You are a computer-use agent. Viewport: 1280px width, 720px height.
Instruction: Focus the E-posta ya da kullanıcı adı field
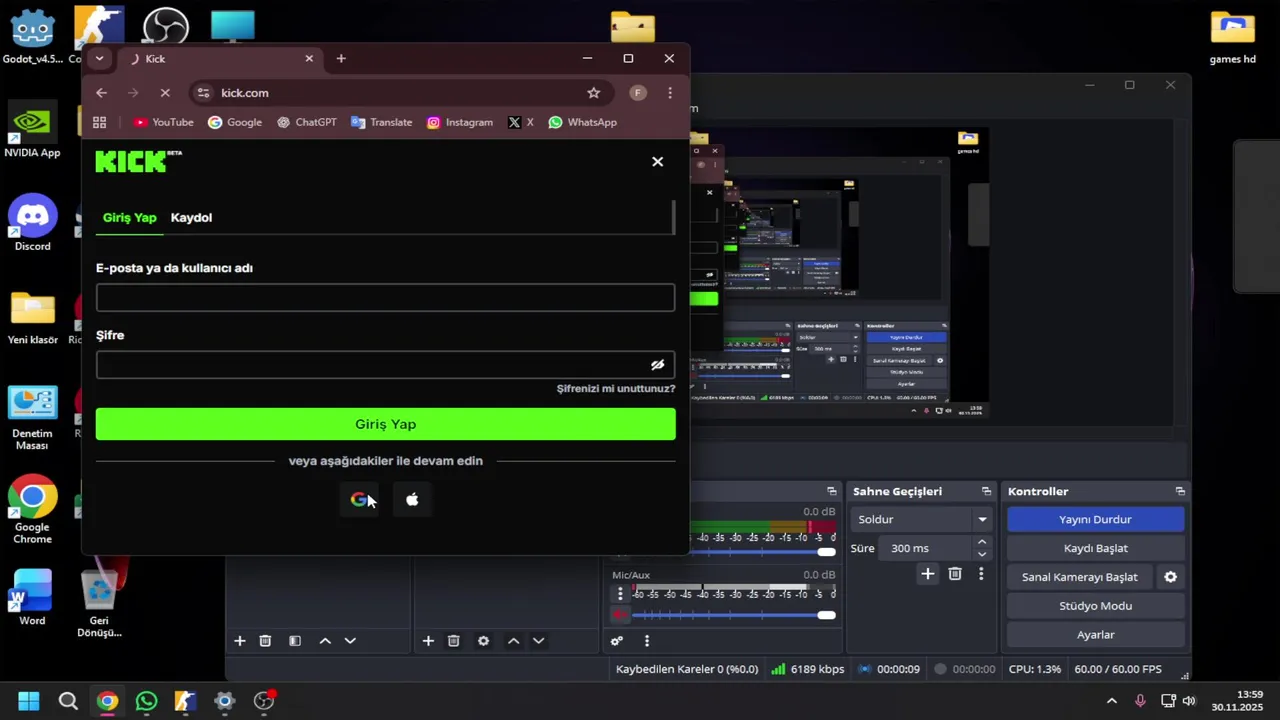tap(385, 297)
